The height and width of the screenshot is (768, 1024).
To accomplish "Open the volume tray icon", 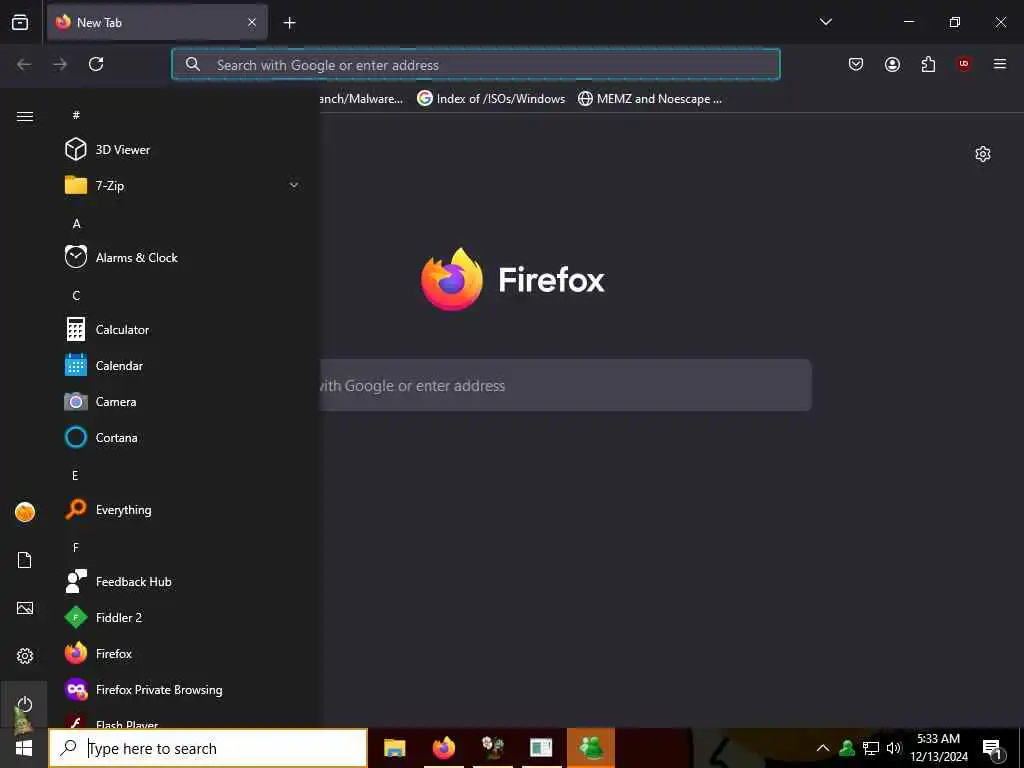I will coord(894,748).
